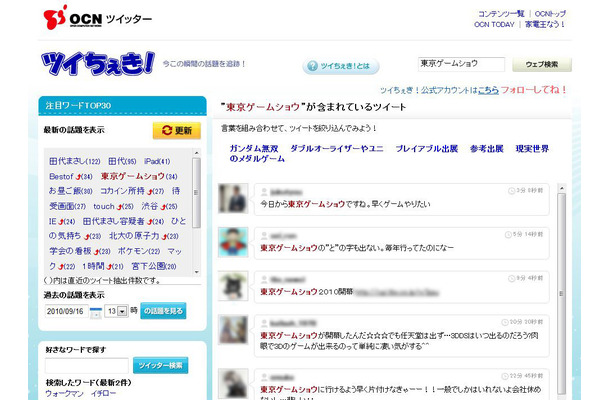Click the third tweet's profile avatar
Screen dimensions: 610x400
(x=233, y=287)
